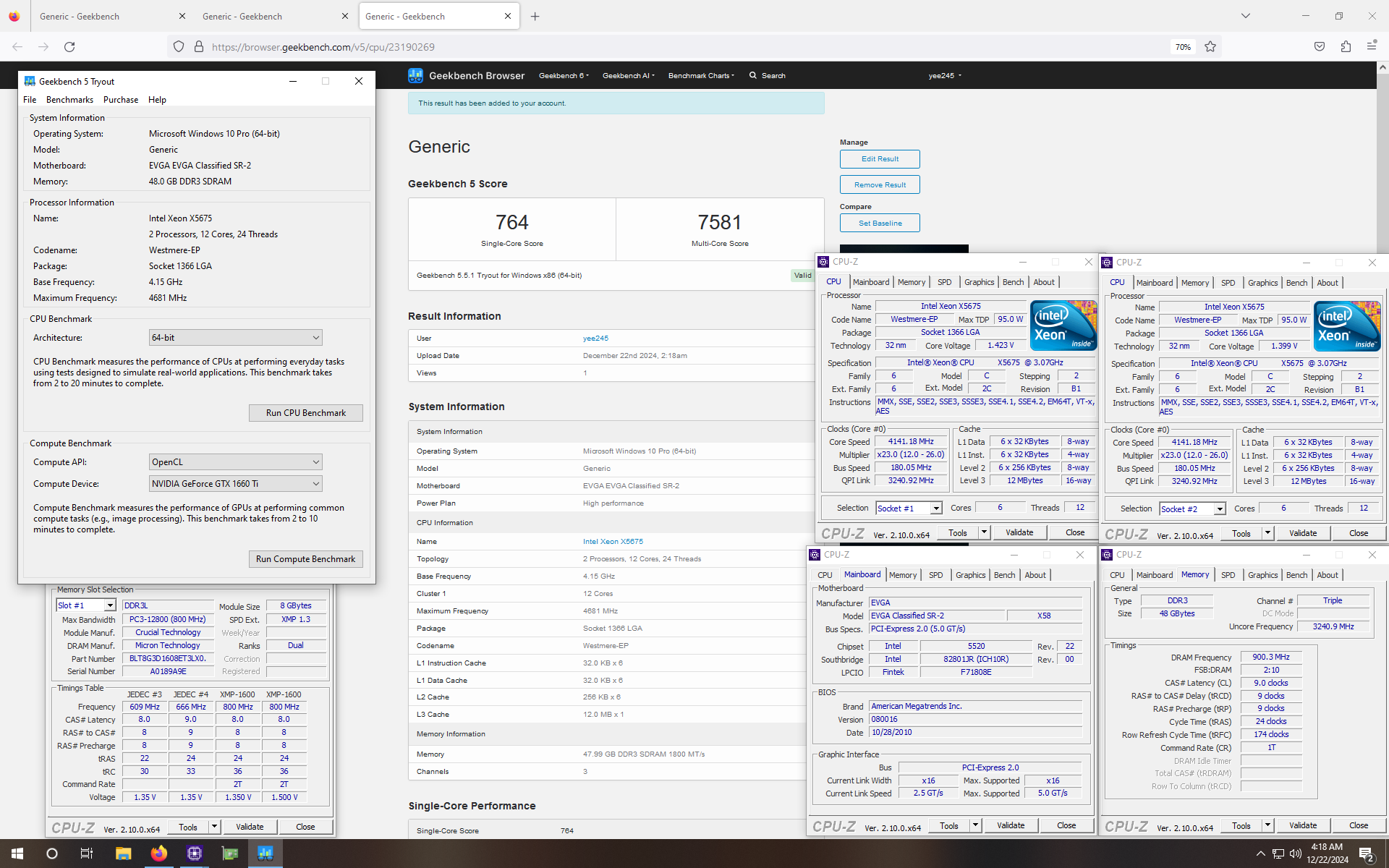Click single-core score 764
The height and width of the screenshot is (868, 1389).
click(511, 222)
